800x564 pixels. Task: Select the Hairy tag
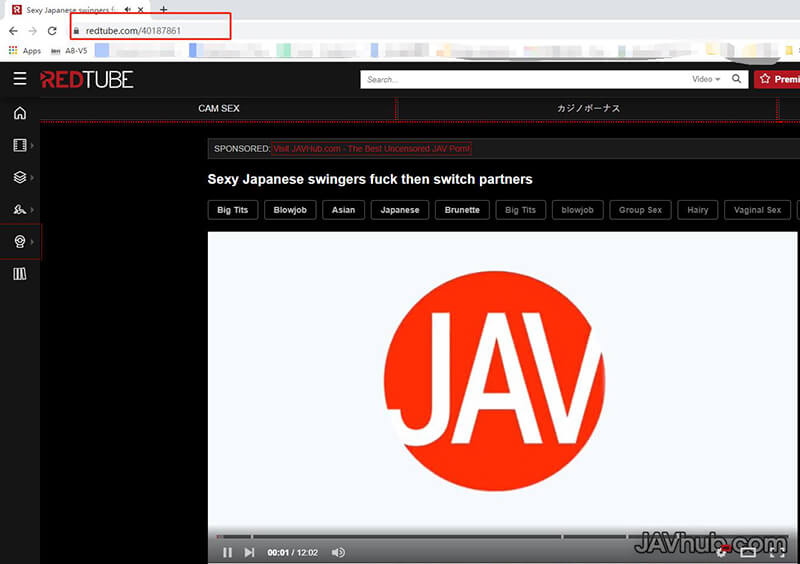(x=697, y=210)
